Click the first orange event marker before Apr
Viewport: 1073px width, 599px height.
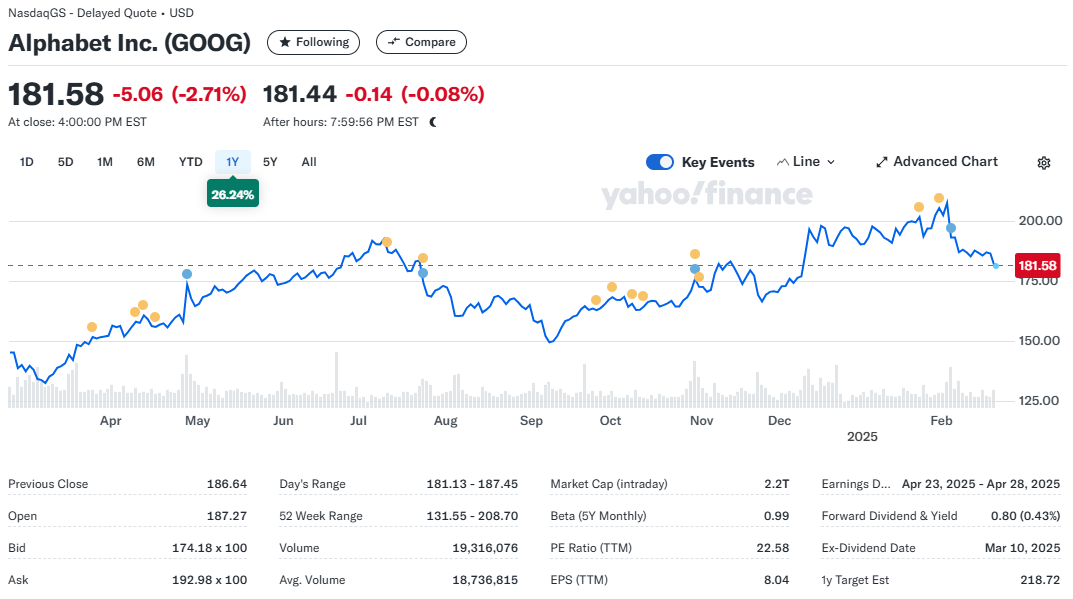pos(92,327)
